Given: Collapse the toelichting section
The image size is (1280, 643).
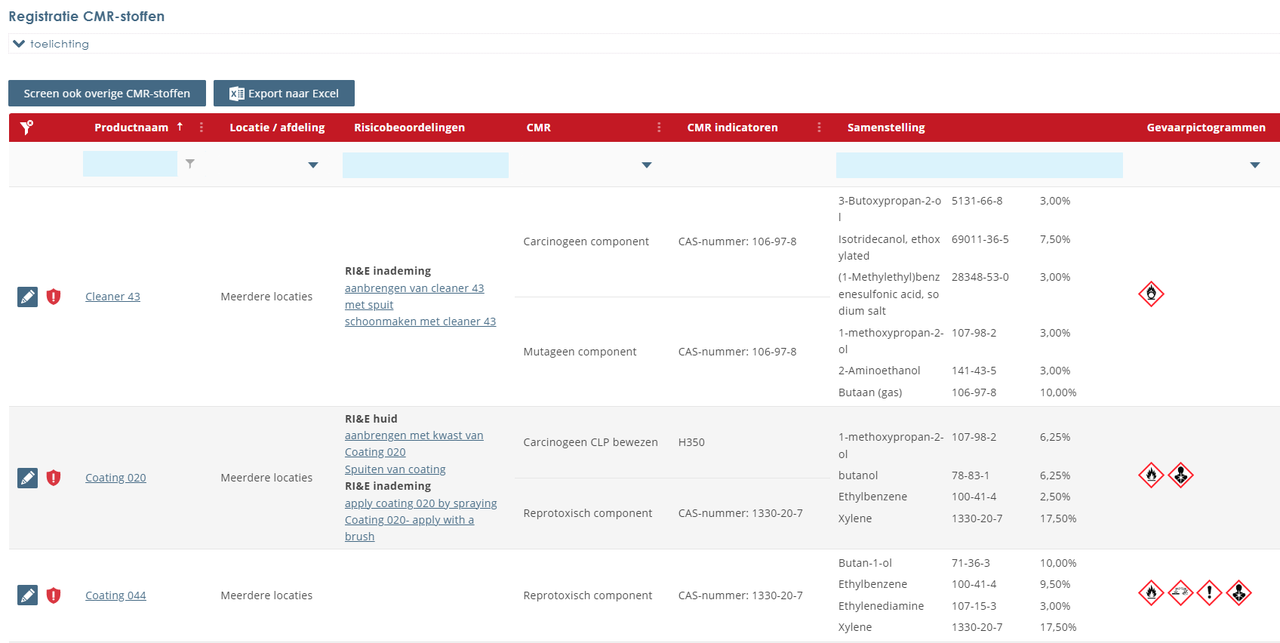Looking at the screenshot, I should (18, 43).
